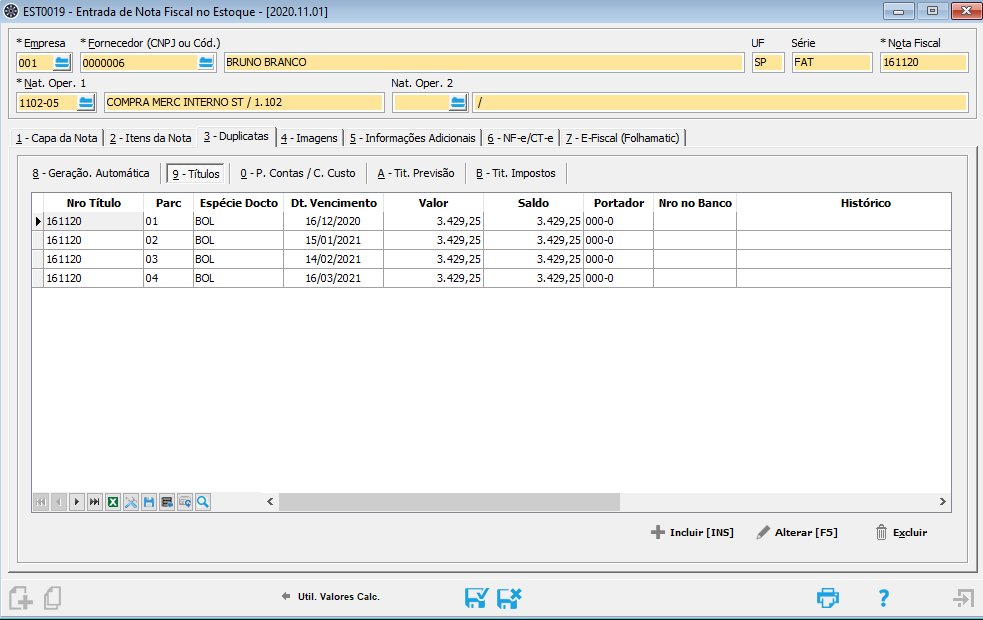
Task: Click the Nat. Oper. 2 code field
Action: pyautogui.click(x=421, y=102)
